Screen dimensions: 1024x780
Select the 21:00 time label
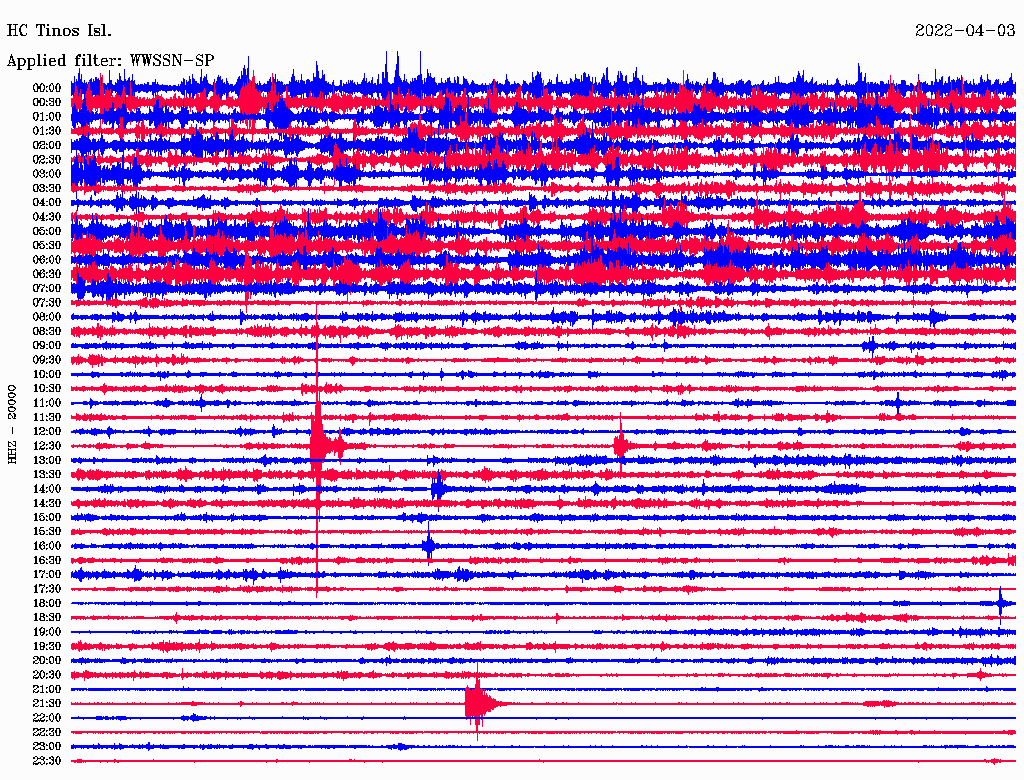tap(47, 689)
